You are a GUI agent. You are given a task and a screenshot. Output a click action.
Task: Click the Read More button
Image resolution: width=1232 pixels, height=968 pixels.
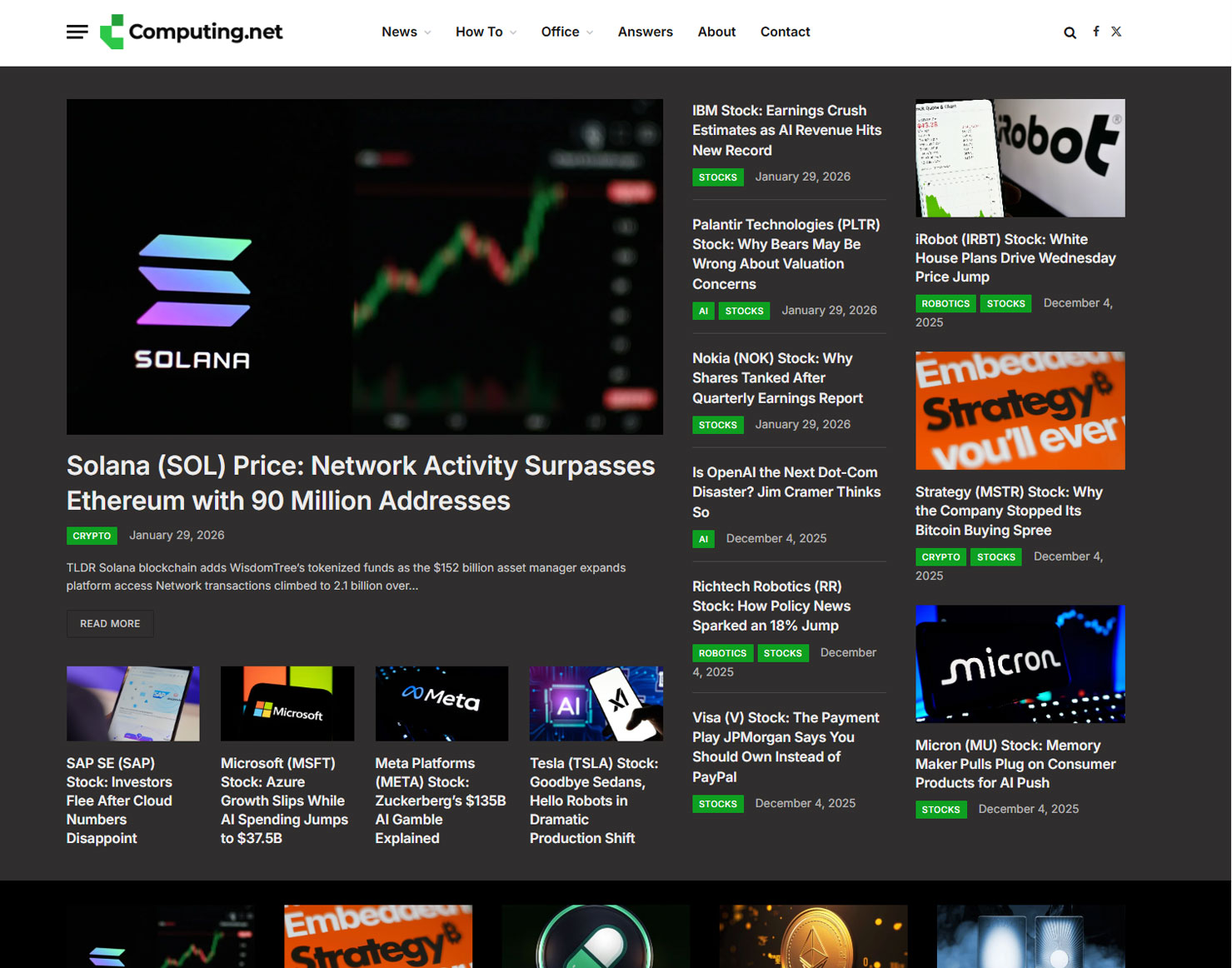tap(110, 624)
